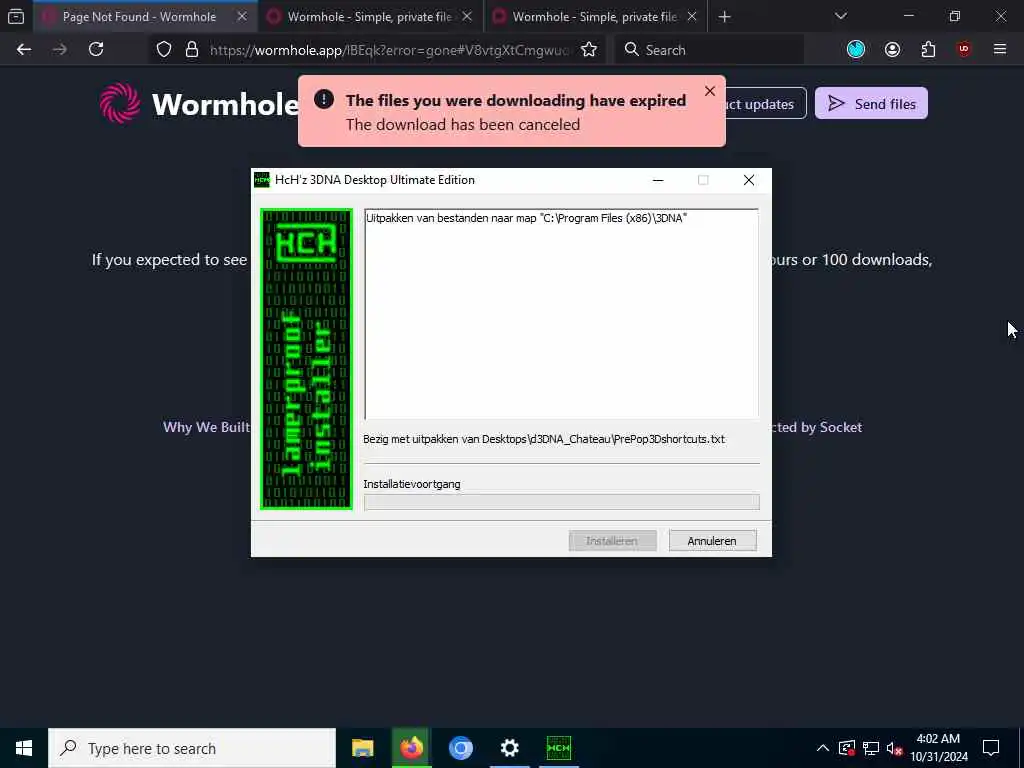The width and height of the screenshot is (1024, 768).
Task: Expand the list all tabs chevron
Action: point(840,16)
